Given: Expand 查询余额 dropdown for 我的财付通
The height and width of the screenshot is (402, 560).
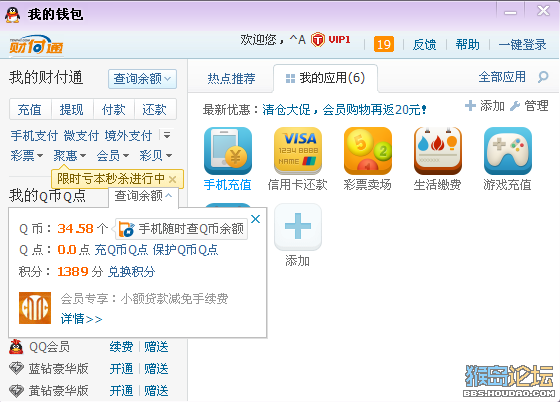Looking at the screenshot, I should click(x=142, y=79).
